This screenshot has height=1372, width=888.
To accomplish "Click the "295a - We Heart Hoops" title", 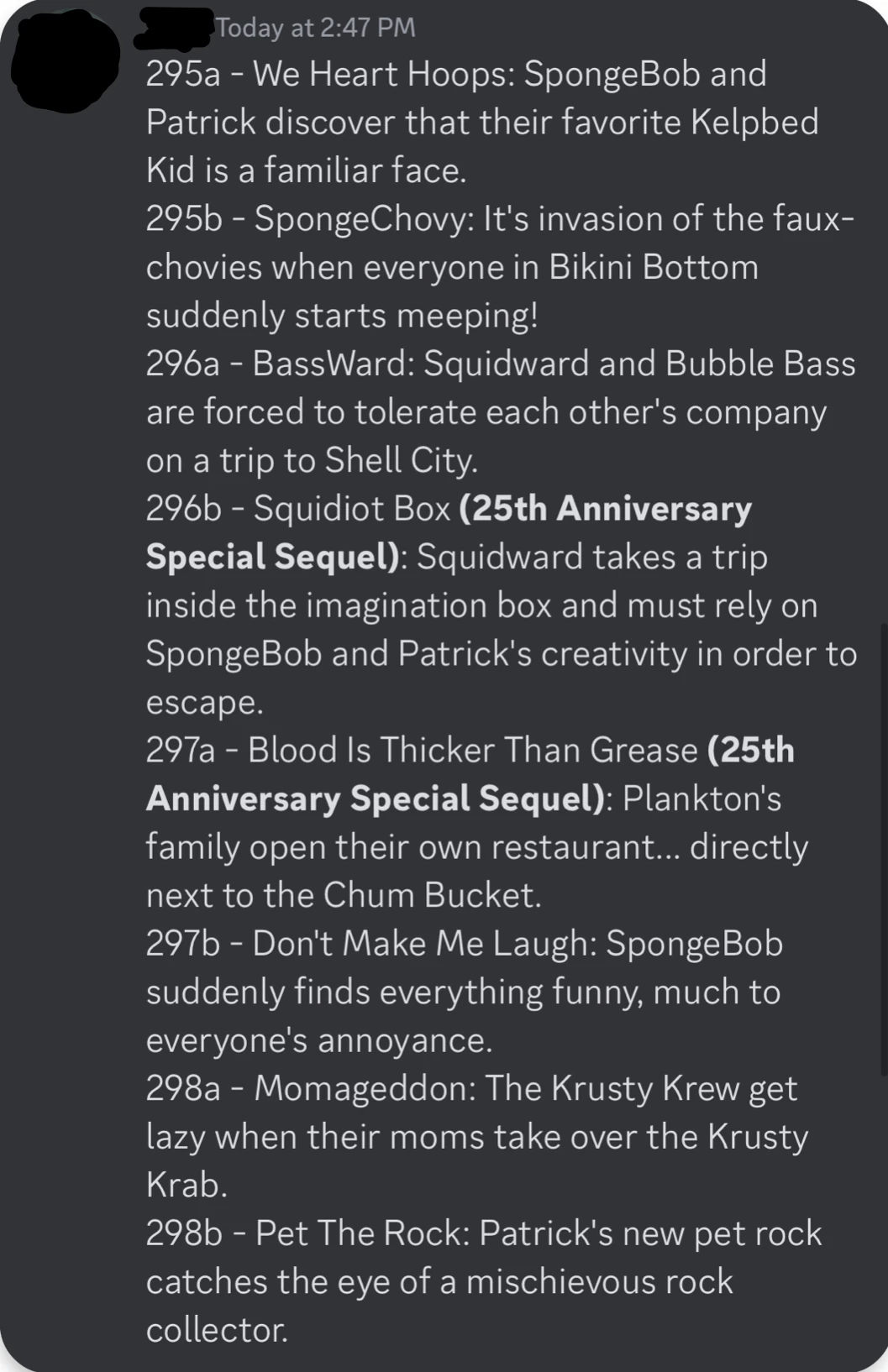I will click(329, 74).
